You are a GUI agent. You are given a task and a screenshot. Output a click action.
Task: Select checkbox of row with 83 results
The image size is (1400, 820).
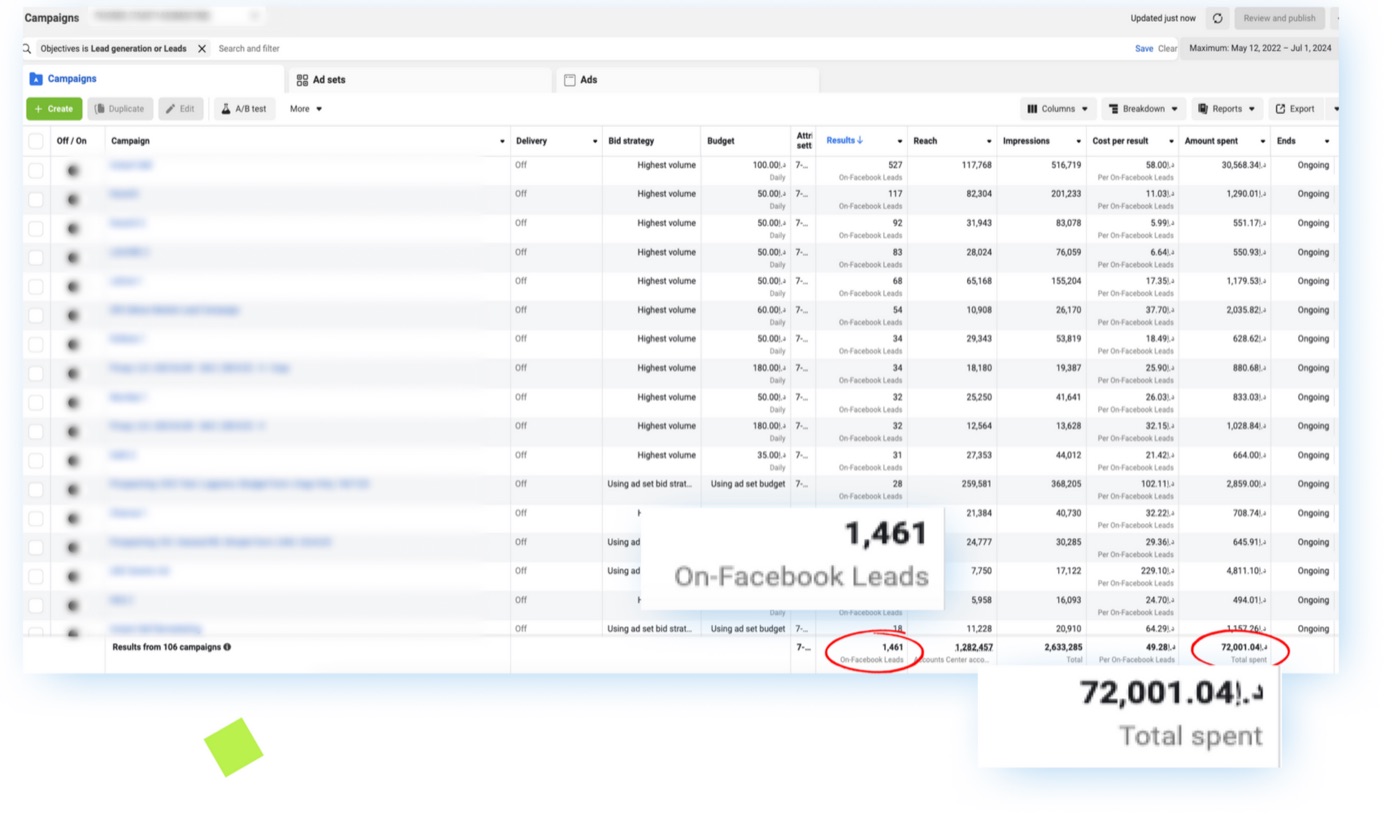tap(36, 257)
